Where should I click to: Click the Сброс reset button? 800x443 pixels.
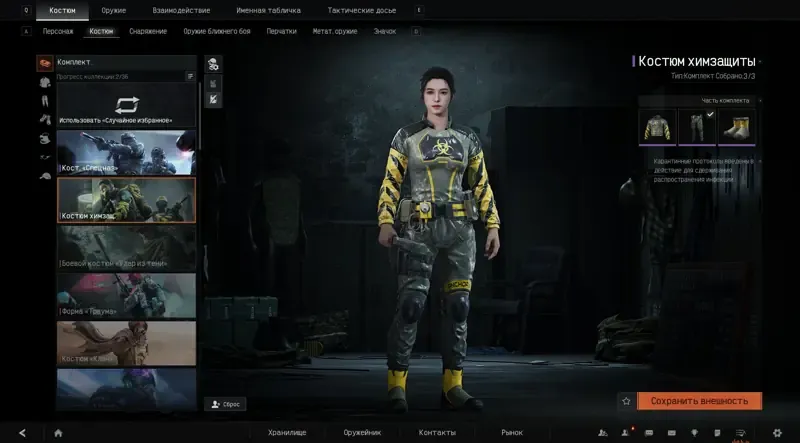point(225,404)
